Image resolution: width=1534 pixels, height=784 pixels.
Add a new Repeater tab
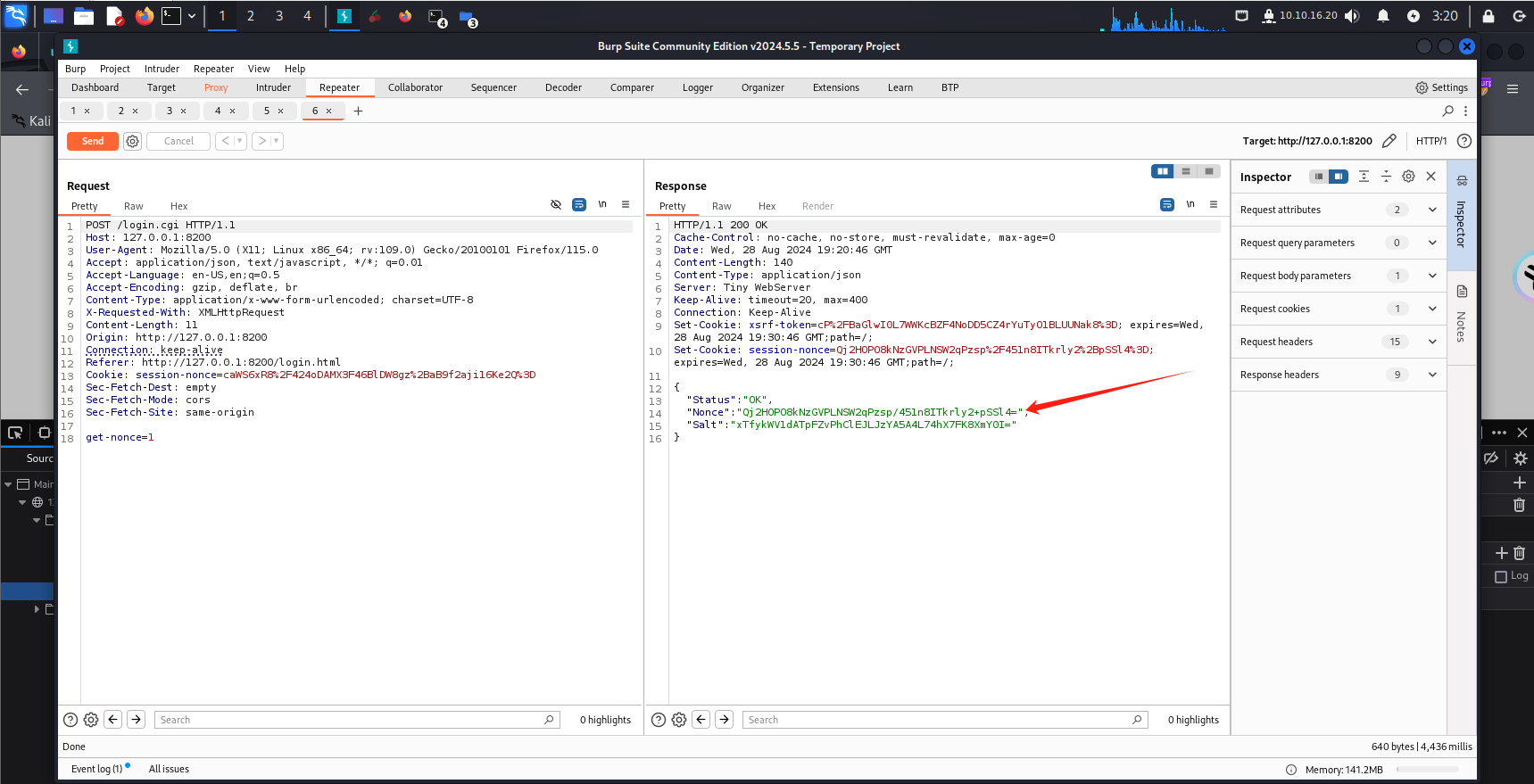[x=359, y=111]
